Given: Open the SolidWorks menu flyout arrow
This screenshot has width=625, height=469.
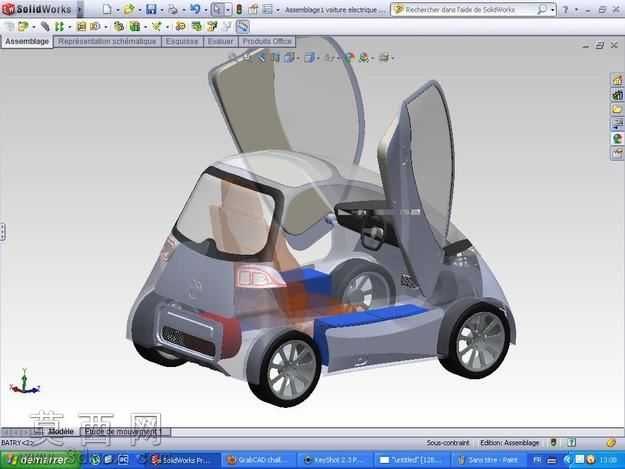Looking at the screenshot, I should point(79,9).
